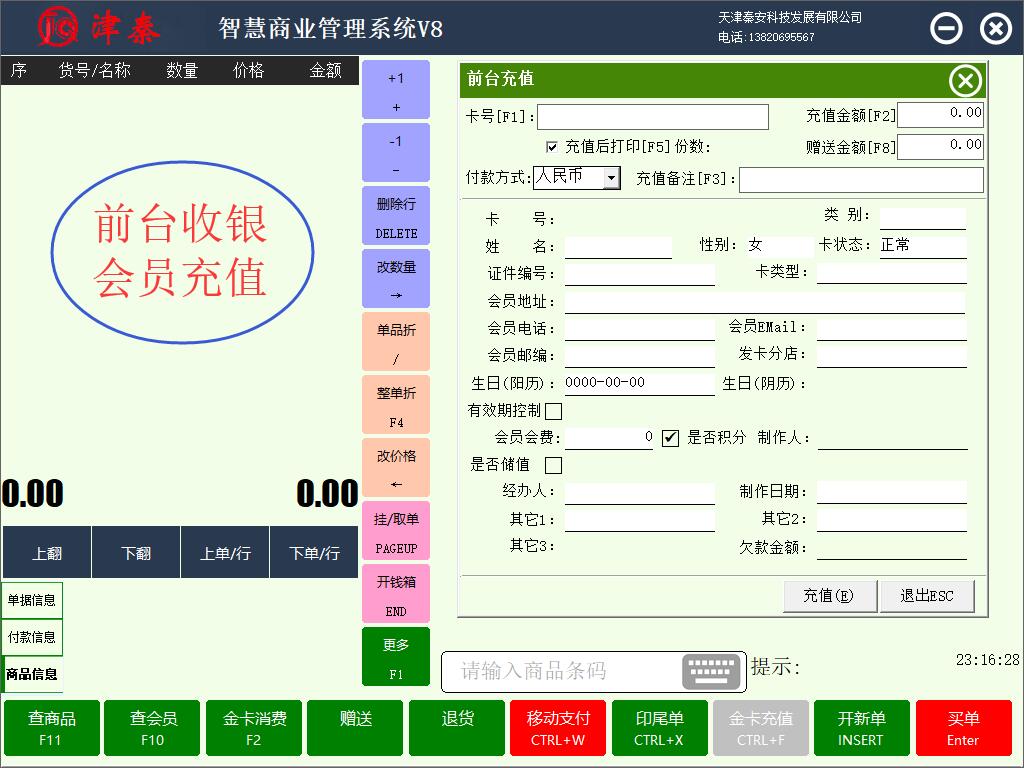The width and height of the screenshot is (1024, 768).
Task: Click the 卡号 card number input field
Action: coord(652,117)
